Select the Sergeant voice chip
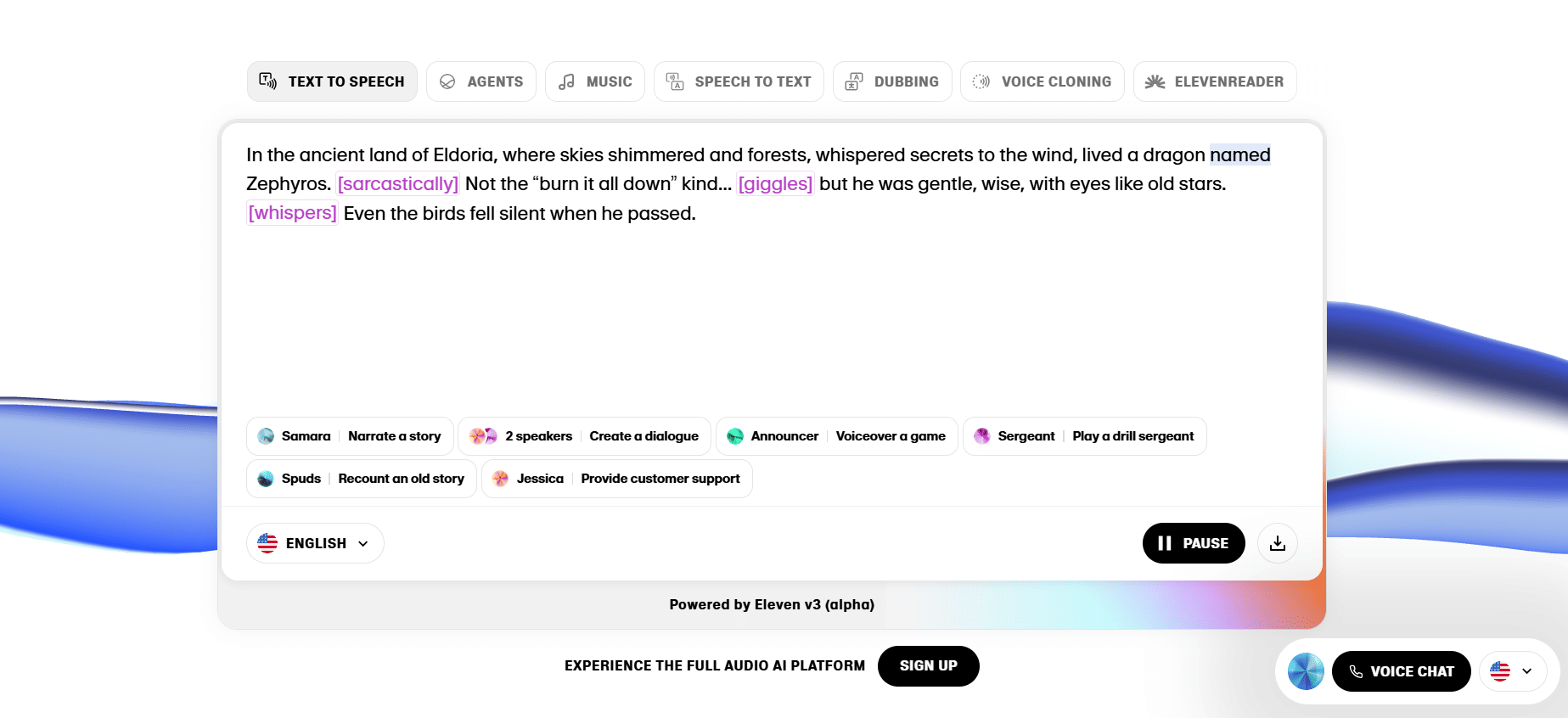Image resolution: width=1568 pixels, height=718 pixels. pyautogui.click(x=1084, y=435)
